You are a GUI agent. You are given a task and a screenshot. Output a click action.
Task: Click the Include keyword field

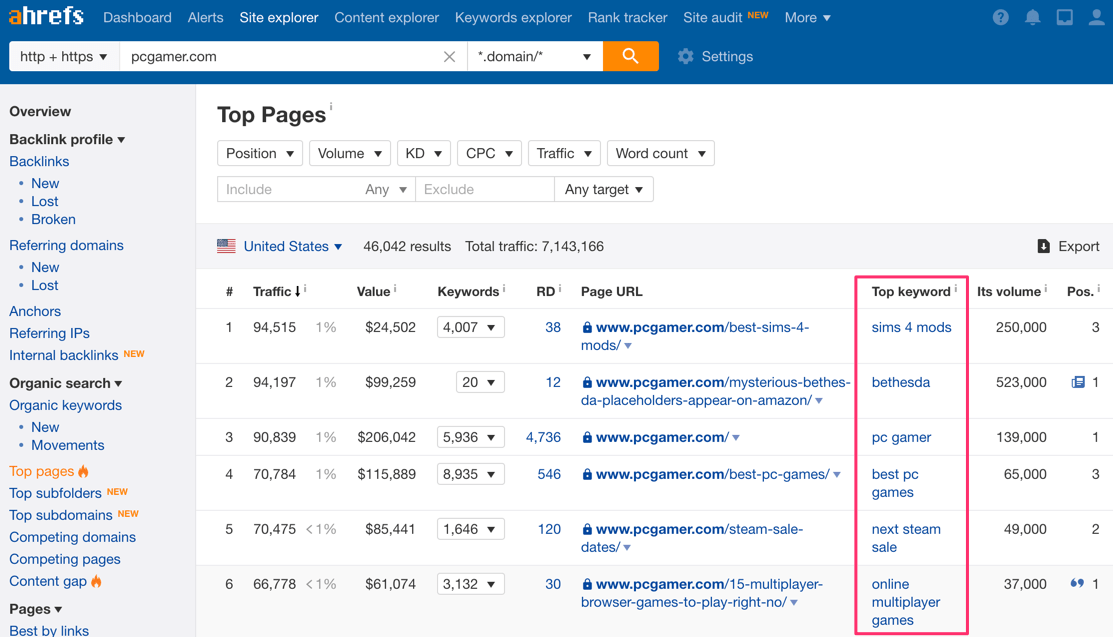pos(288,190)
